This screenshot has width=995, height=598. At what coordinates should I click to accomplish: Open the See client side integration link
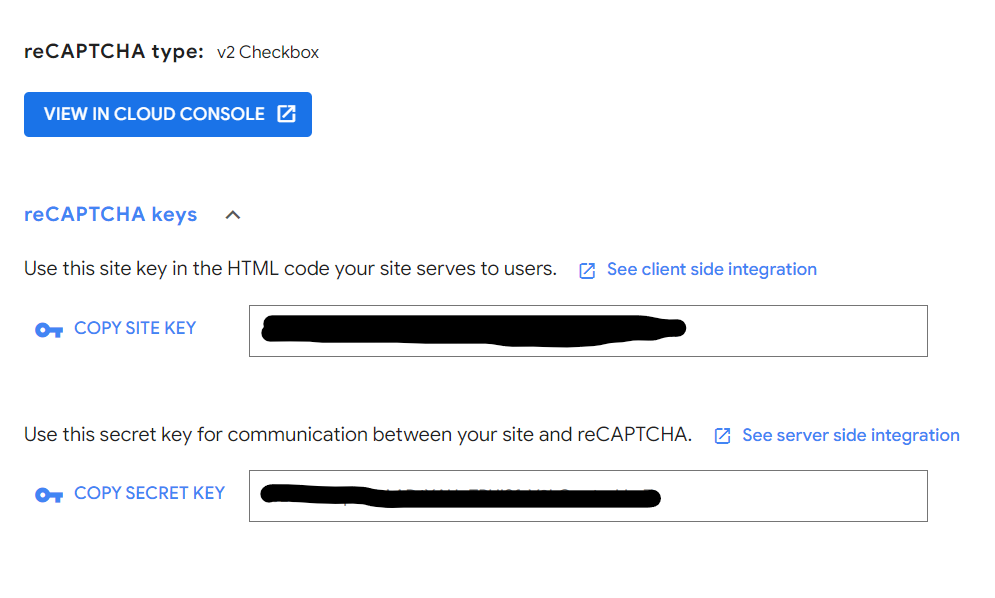point(711,269)
